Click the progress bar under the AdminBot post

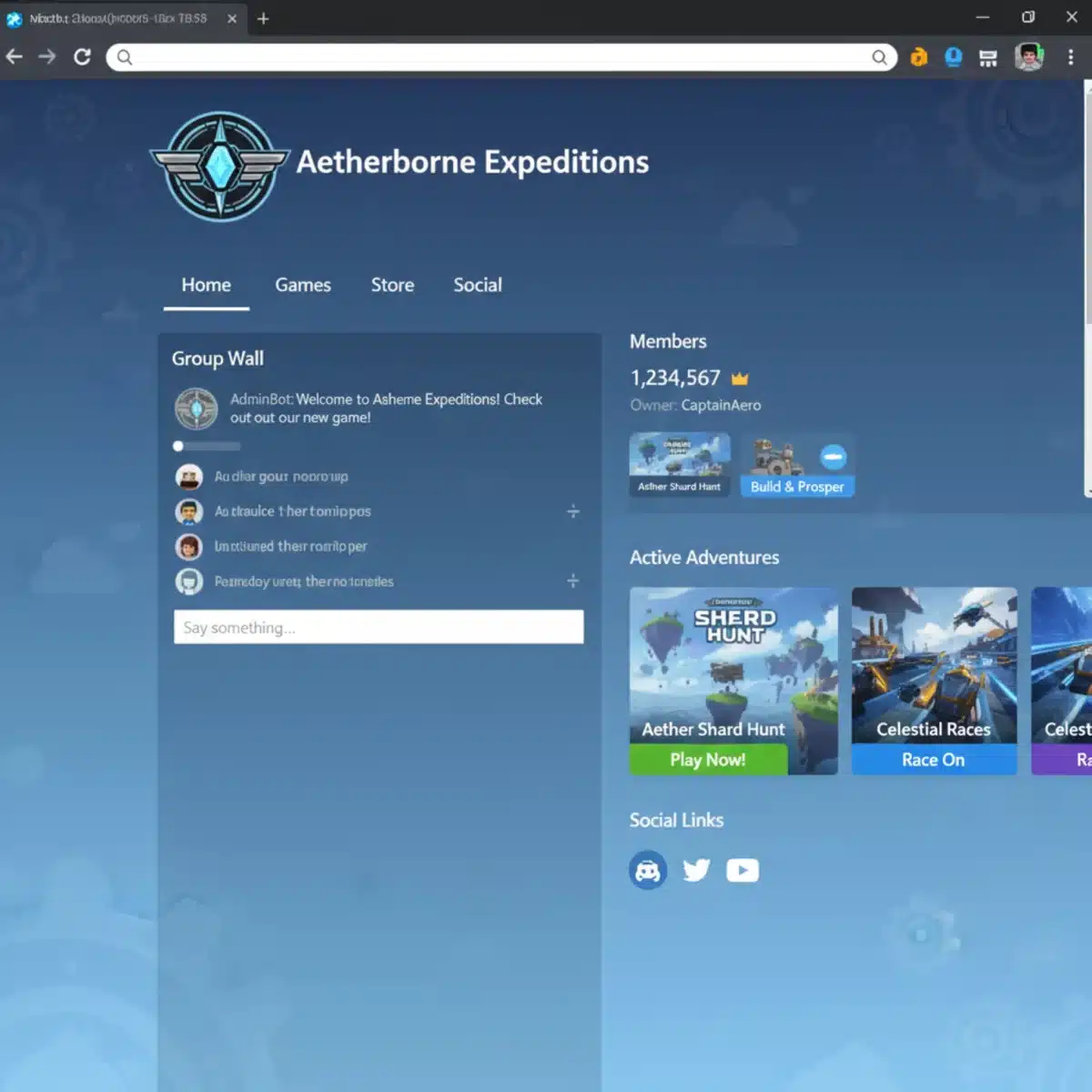(x=207, y=446)
